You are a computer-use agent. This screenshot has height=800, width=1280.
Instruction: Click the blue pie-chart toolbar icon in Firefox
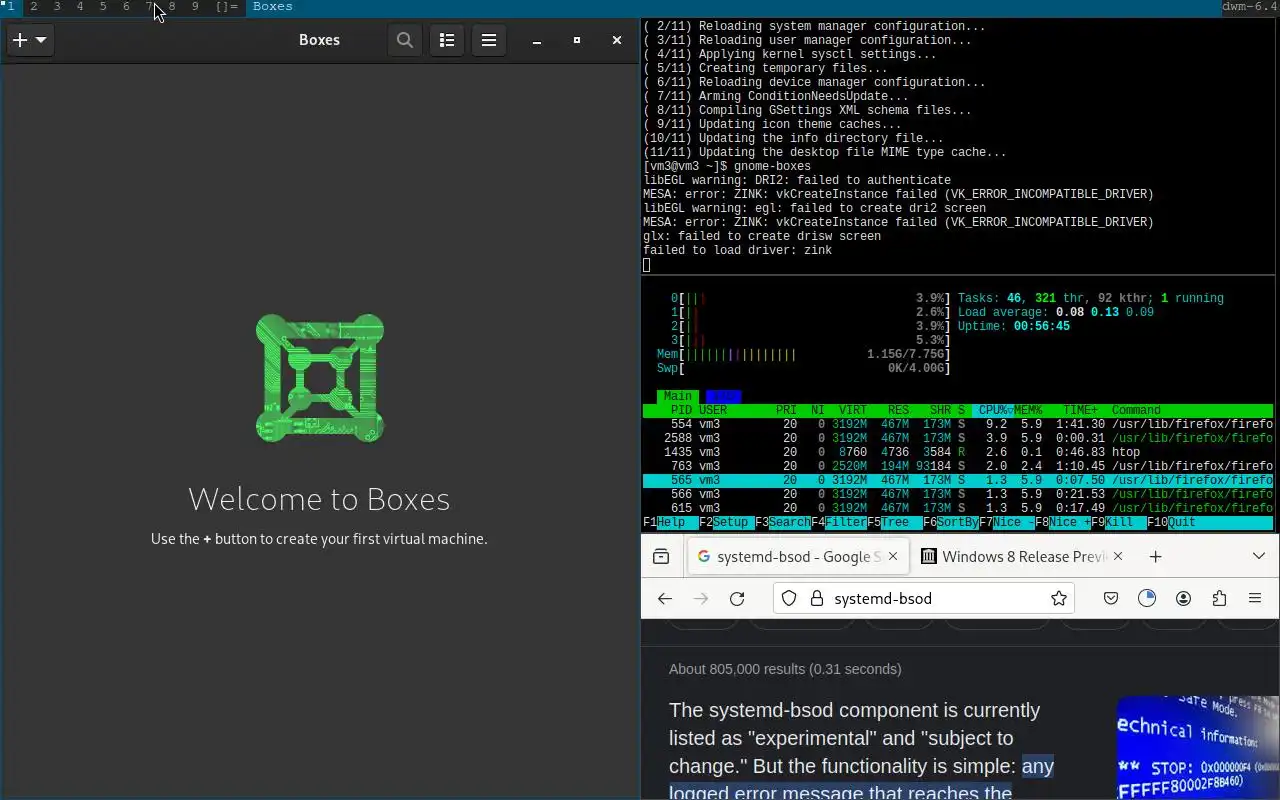click(1147, 598)
